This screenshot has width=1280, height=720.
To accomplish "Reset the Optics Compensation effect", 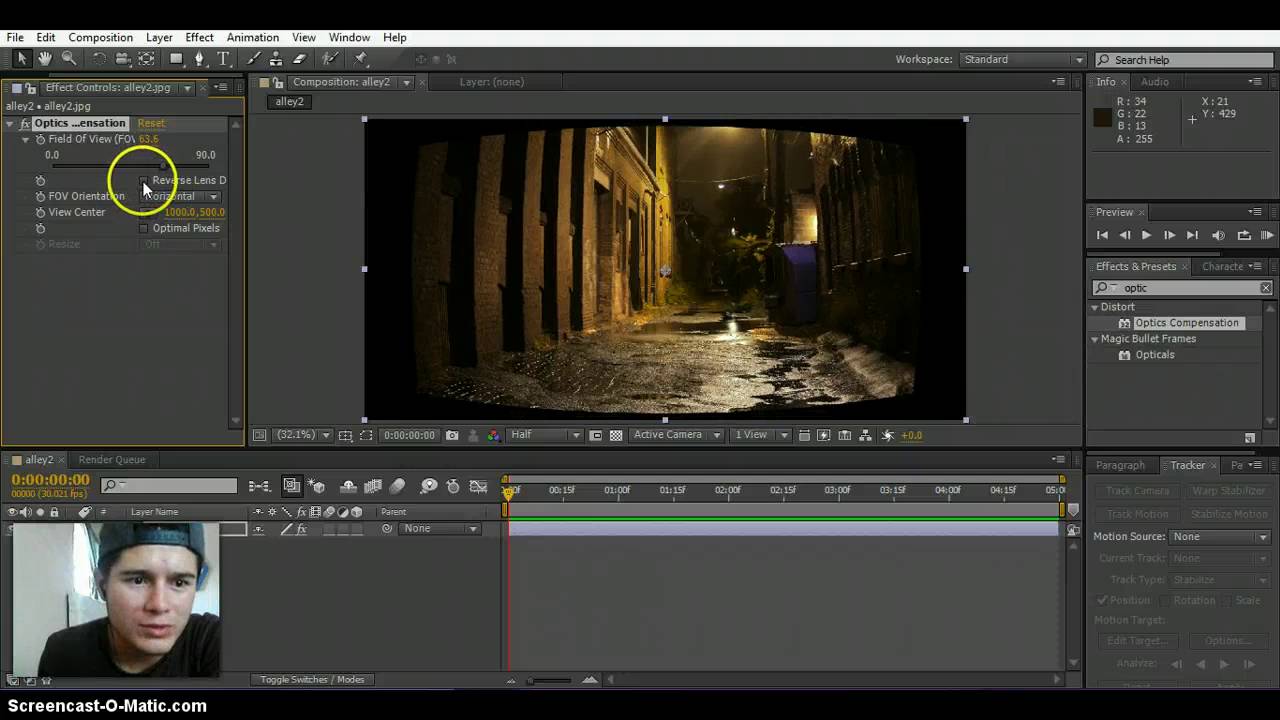I will click(151, 123).
